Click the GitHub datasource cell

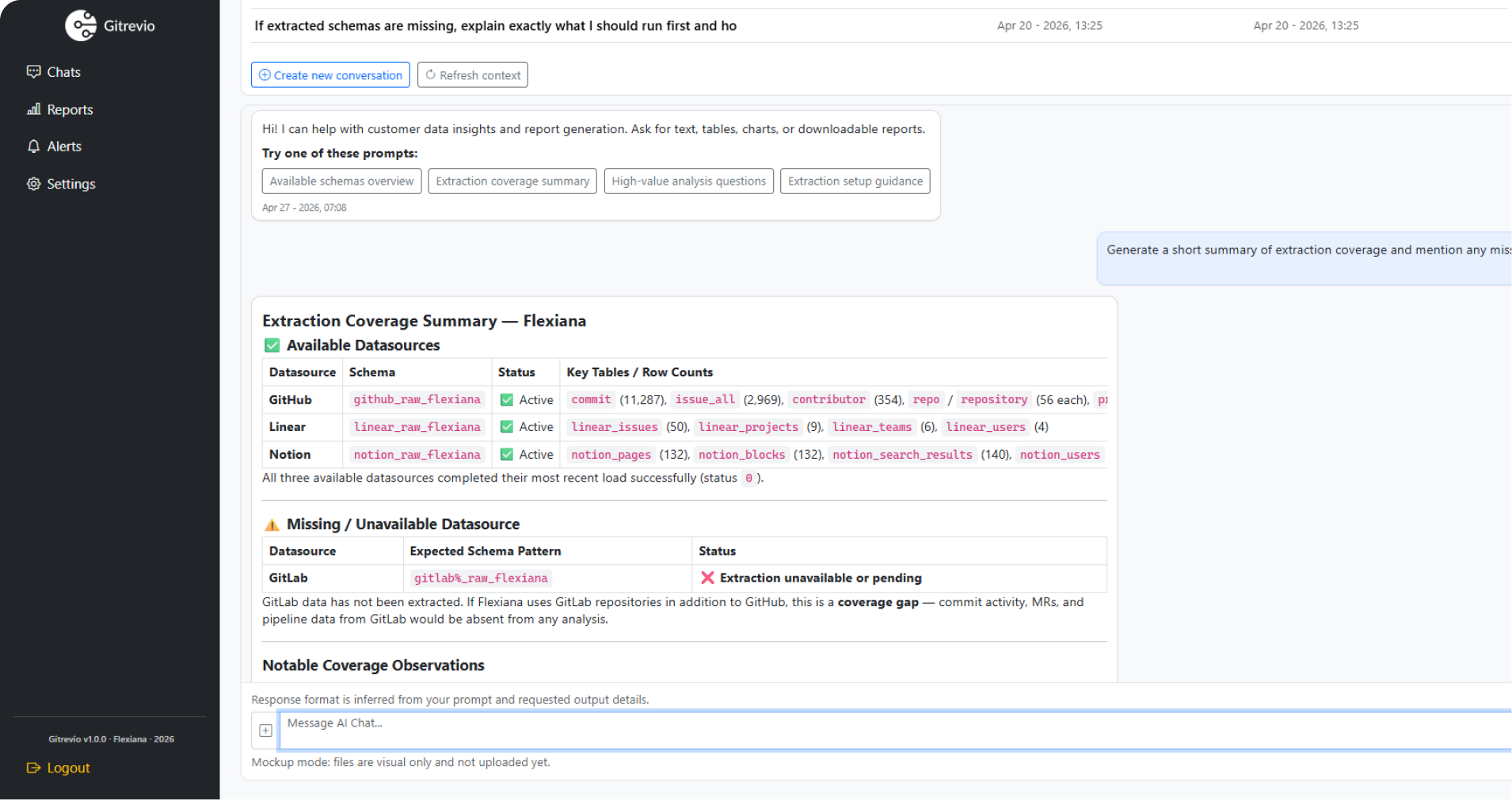(x=303, y=400)
